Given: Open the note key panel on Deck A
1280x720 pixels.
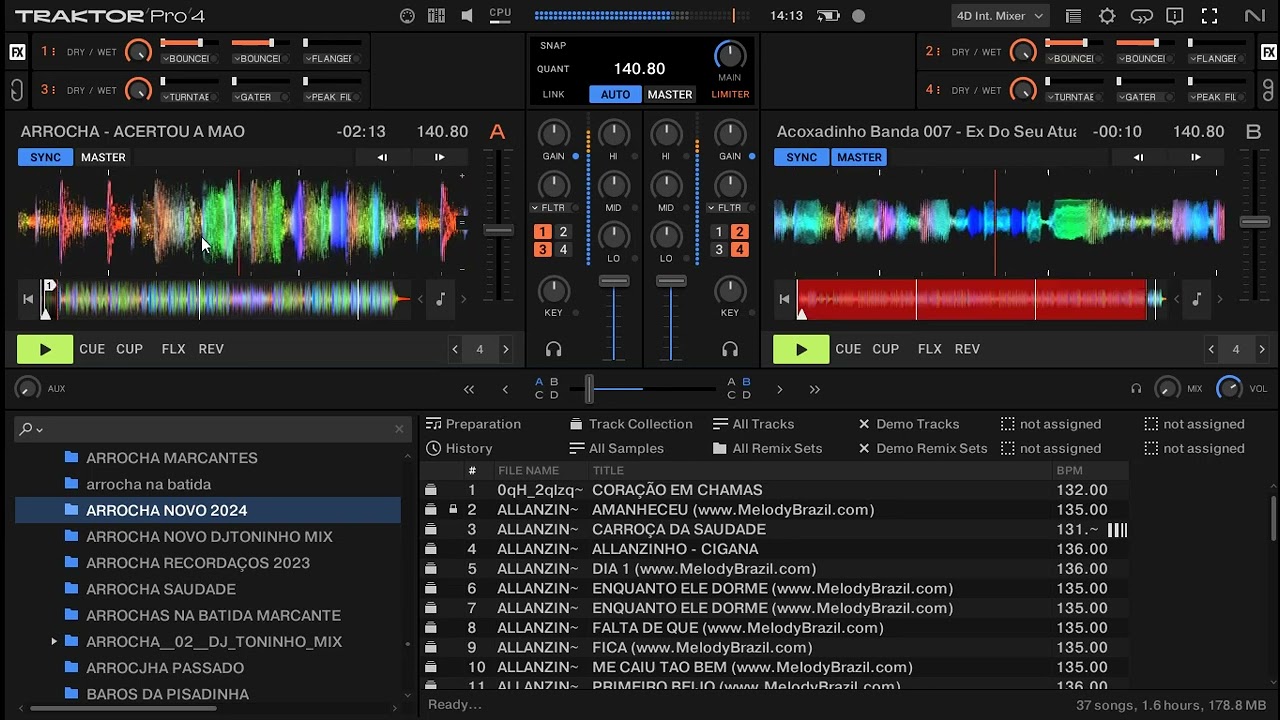Looking at the screenshot, I should pyautogui.click(x=440, y=299).
